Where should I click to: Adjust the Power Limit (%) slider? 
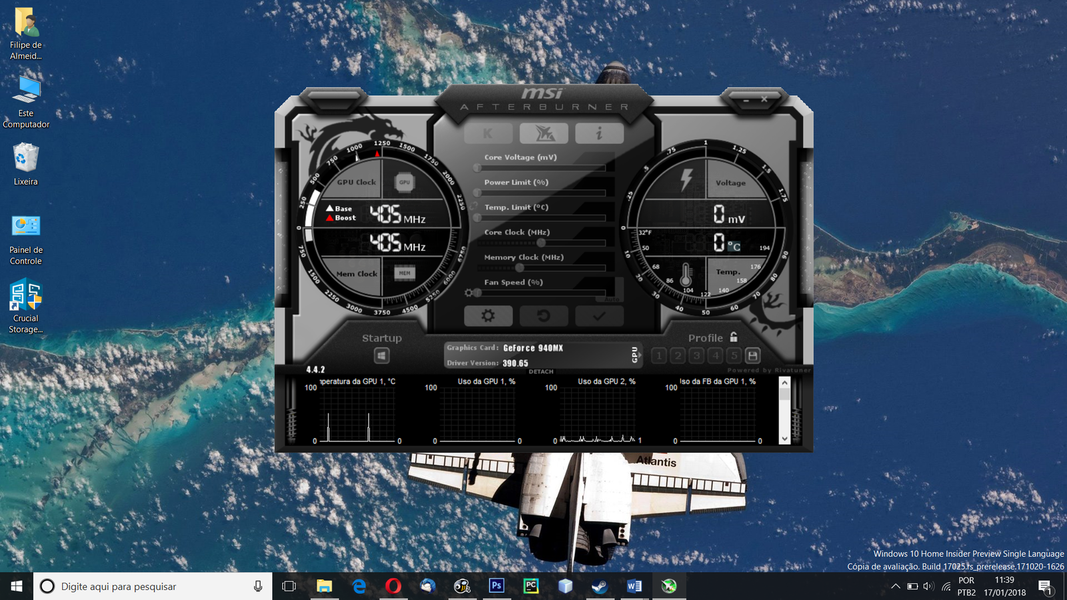542,193
